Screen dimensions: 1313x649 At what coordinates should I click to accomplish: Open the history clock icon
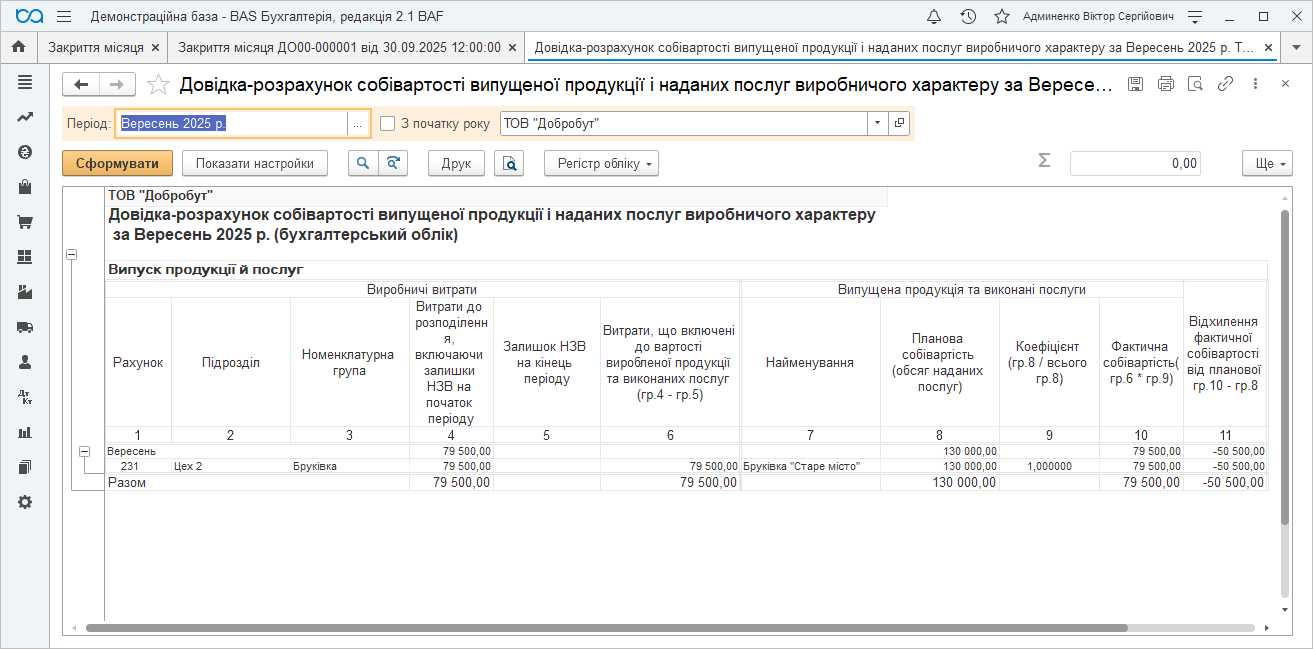click(x=968, y=17)
